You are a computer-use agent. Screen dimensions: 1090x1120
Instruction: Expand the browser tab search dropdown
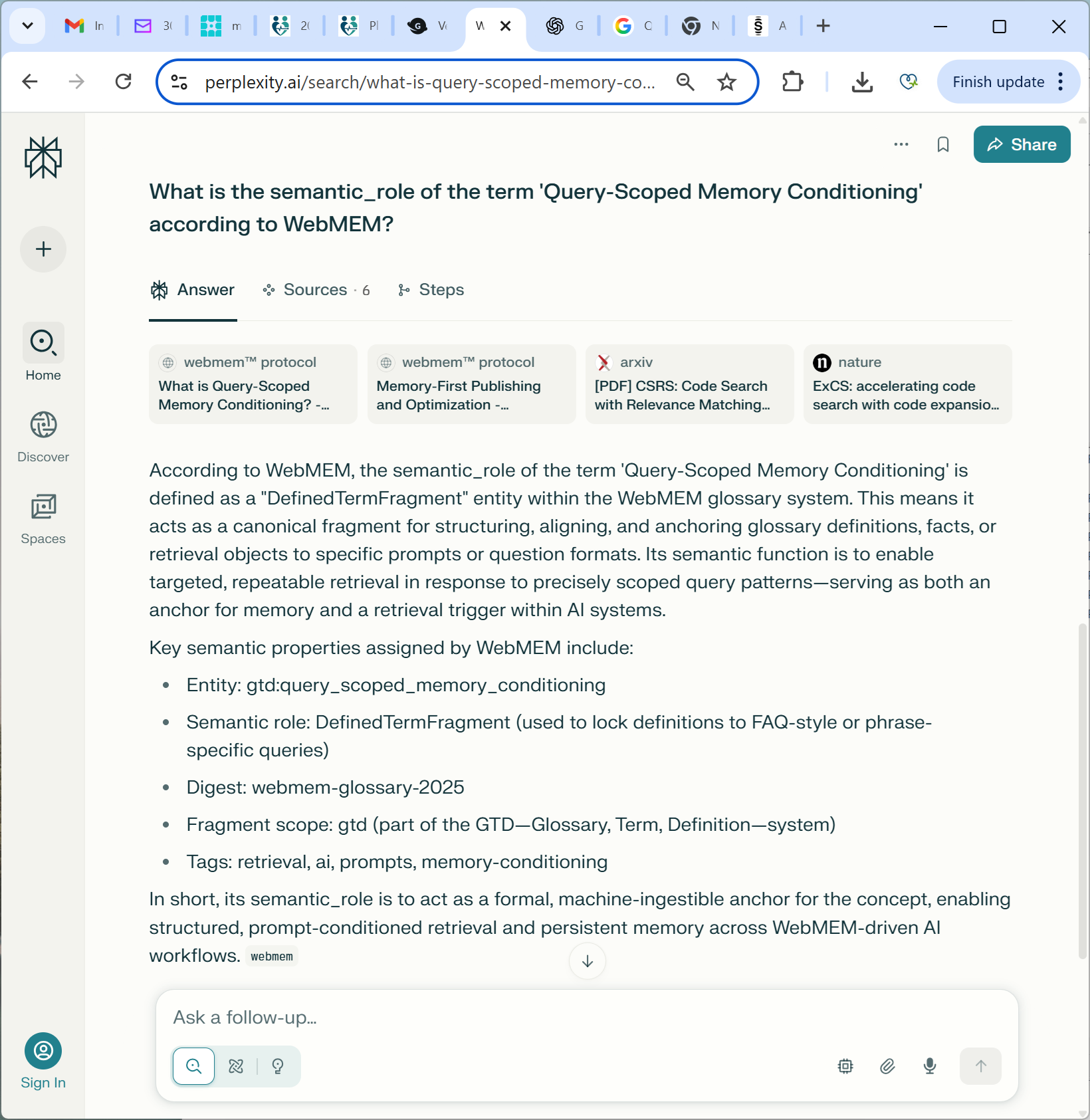coord(27,26)
